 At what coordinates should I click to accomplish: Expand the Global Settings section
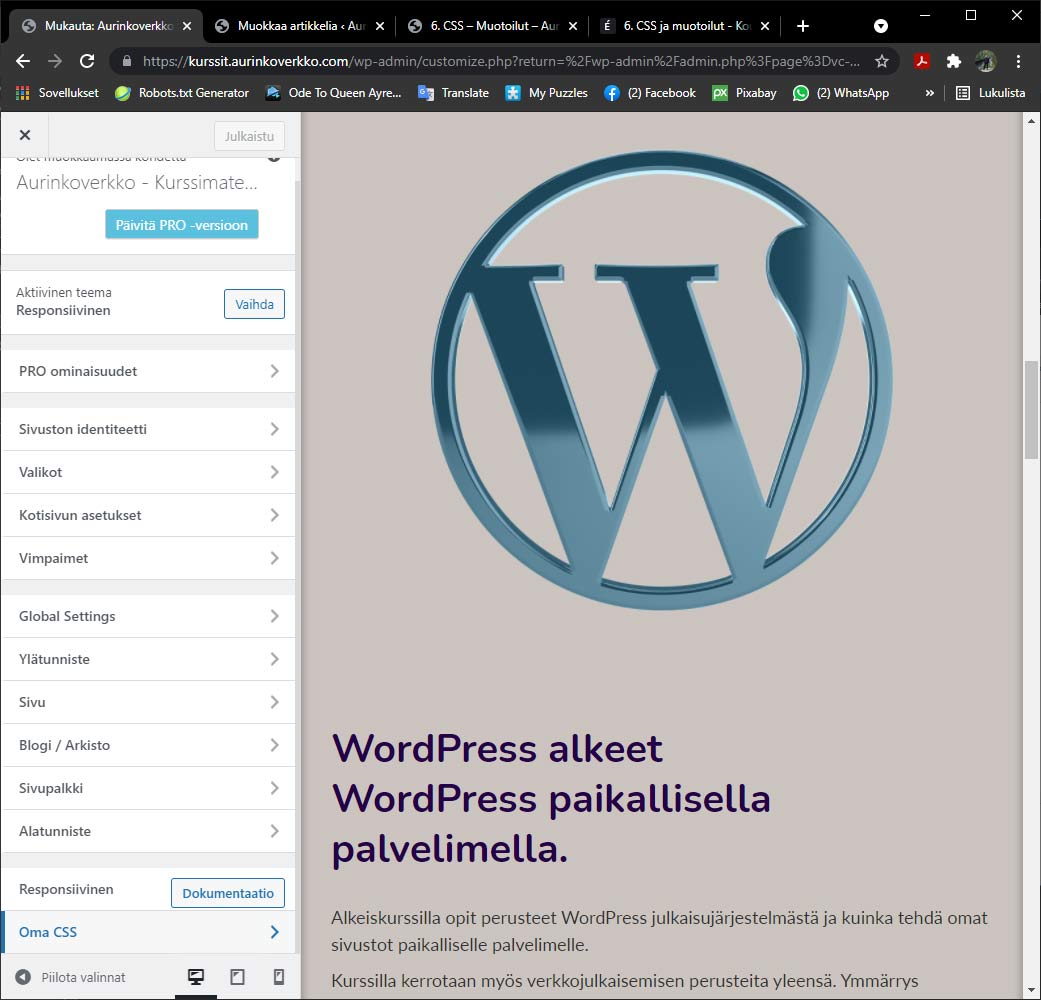pyautogui.click(x=149, y=616)
